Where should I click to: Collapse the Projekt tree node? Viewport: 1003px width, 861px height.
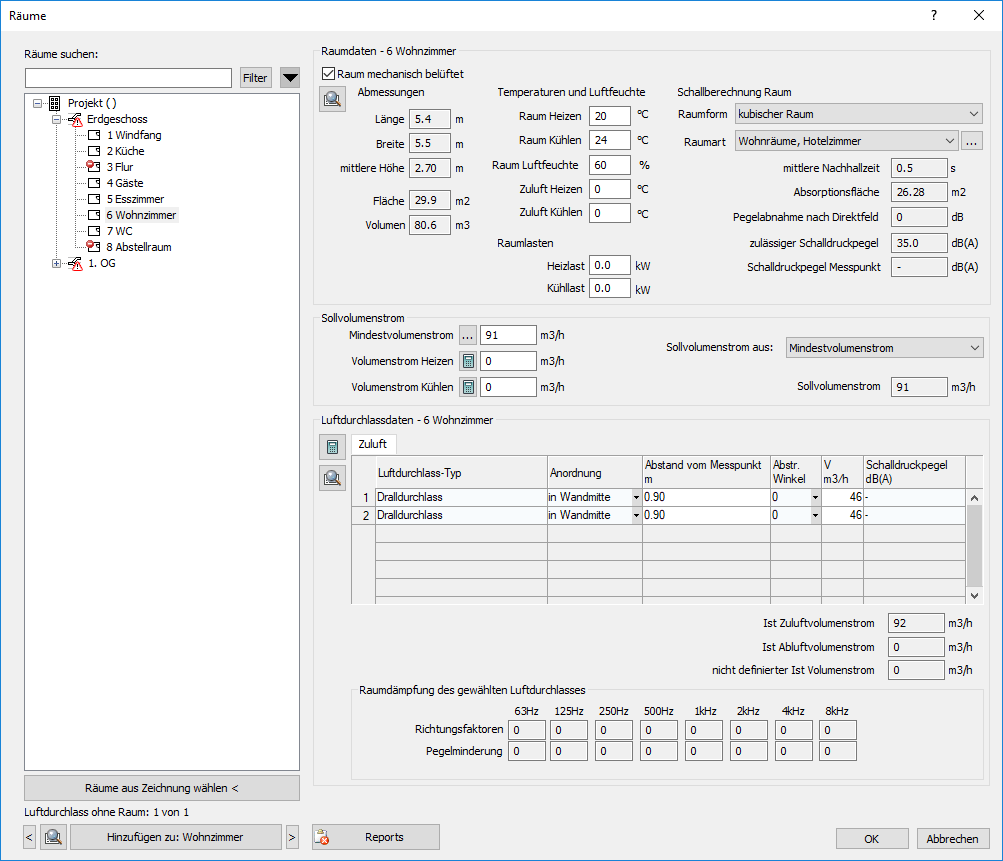[x=37, y=103]
